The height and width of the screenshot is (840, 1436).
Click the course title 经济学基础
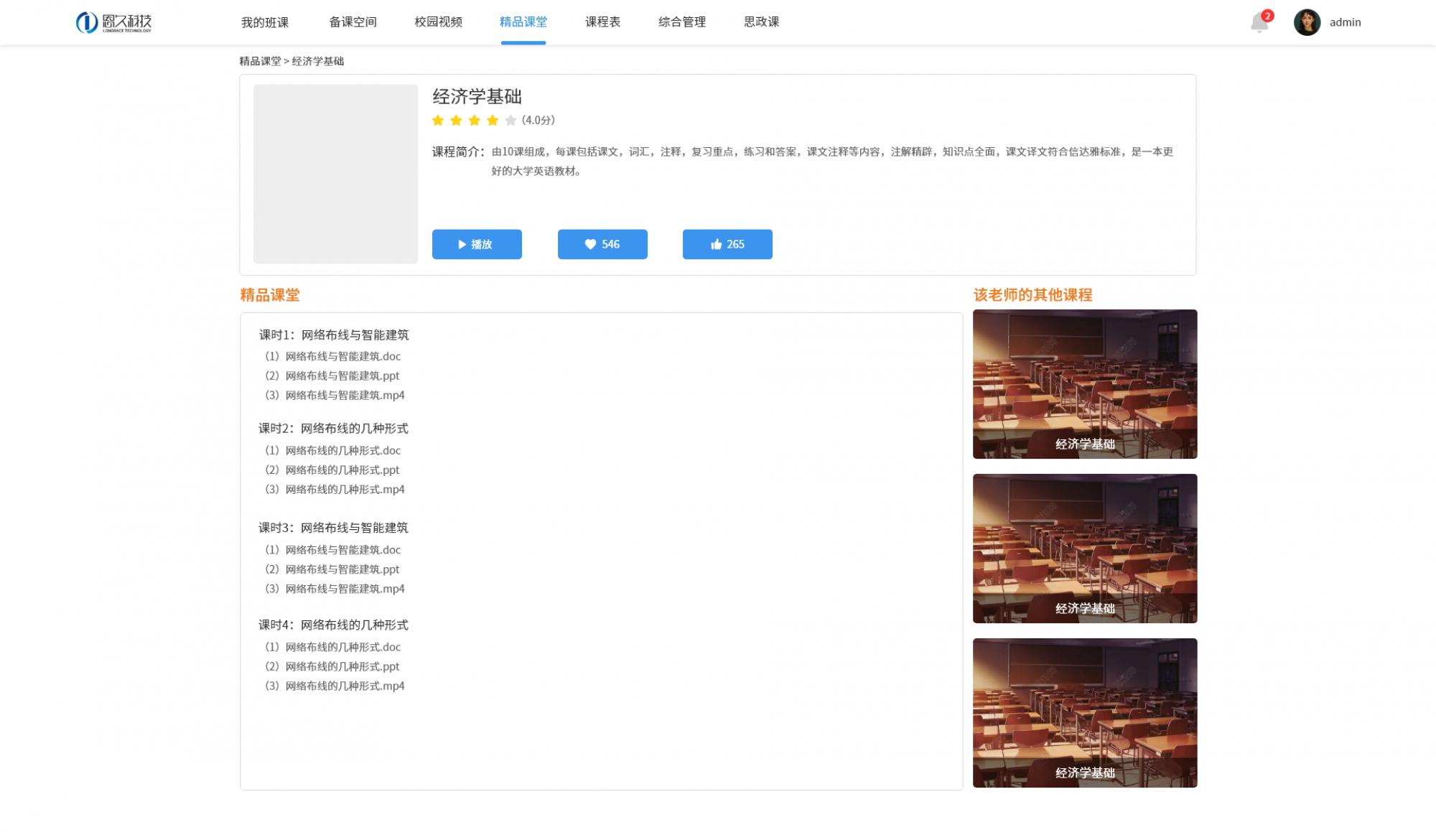click(477, 97)
